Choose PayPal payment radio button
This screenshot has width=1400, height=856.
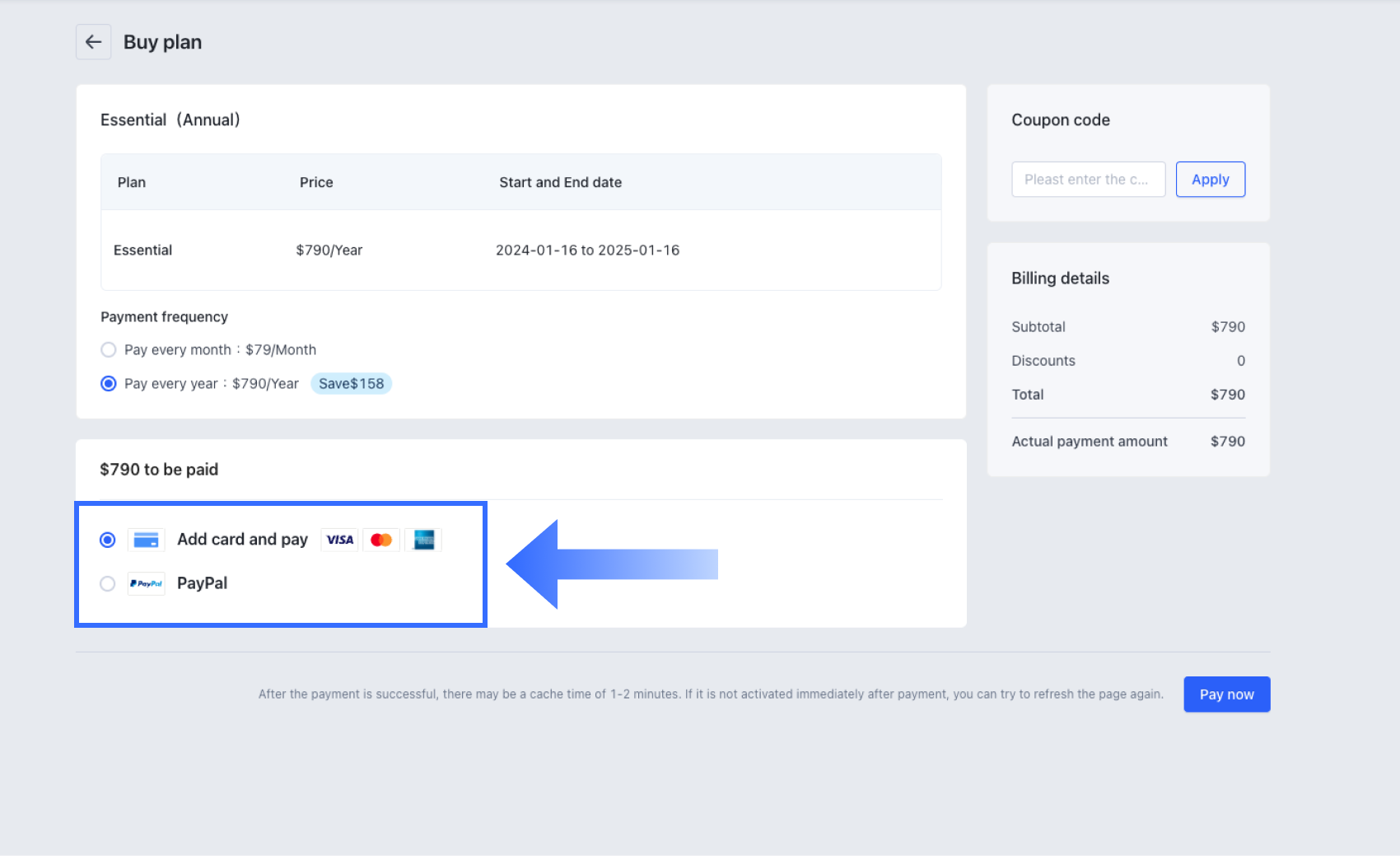pos(108,583)
